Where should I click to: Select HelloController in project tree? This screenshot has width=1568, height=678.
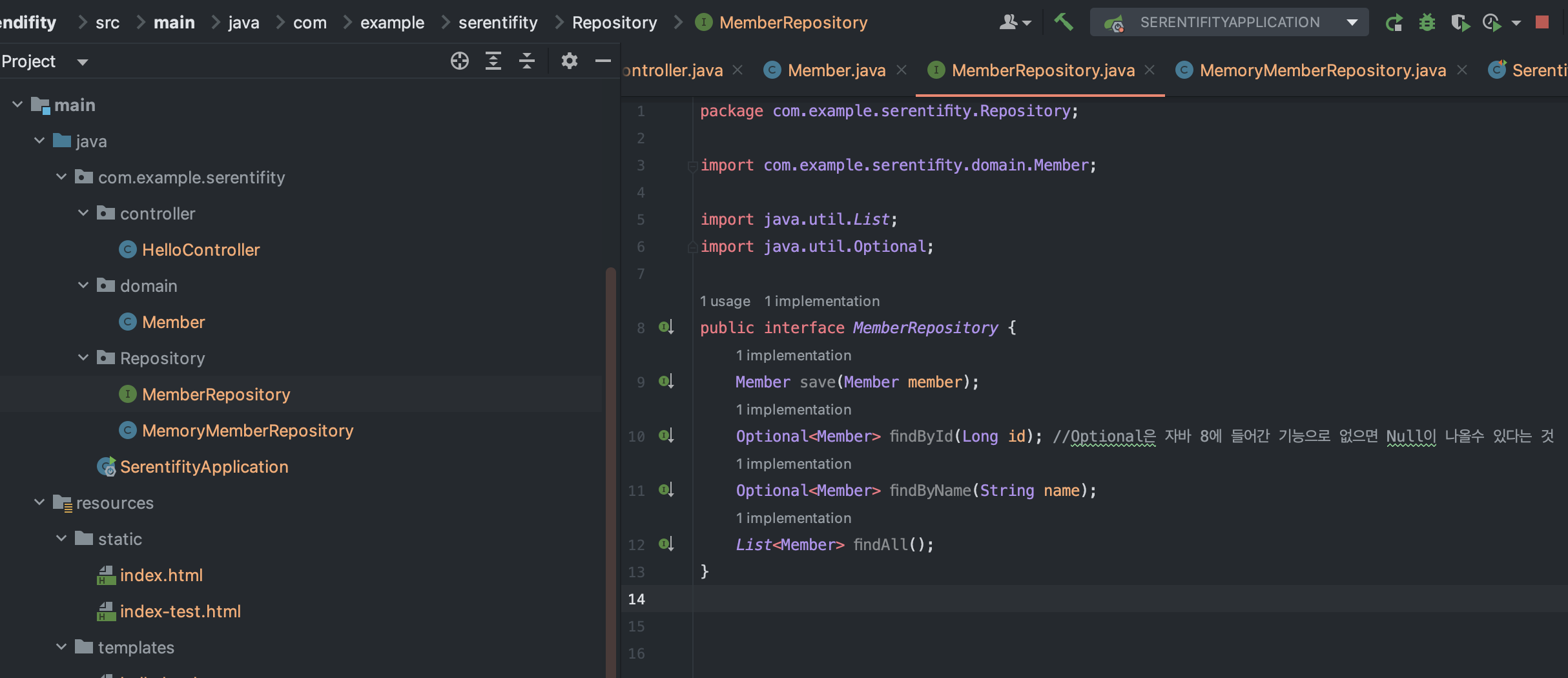(x=201, y=249)
